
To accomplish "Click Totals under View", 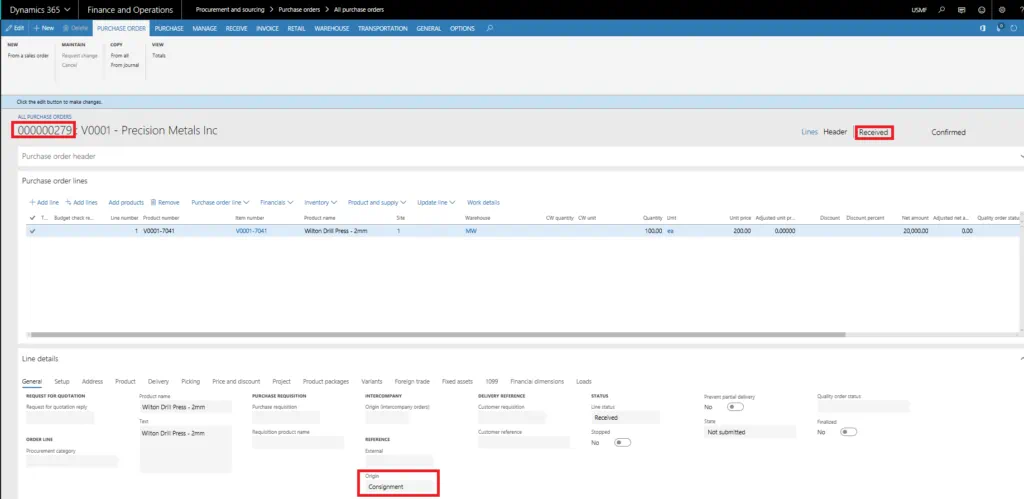I will coord(159,56).
